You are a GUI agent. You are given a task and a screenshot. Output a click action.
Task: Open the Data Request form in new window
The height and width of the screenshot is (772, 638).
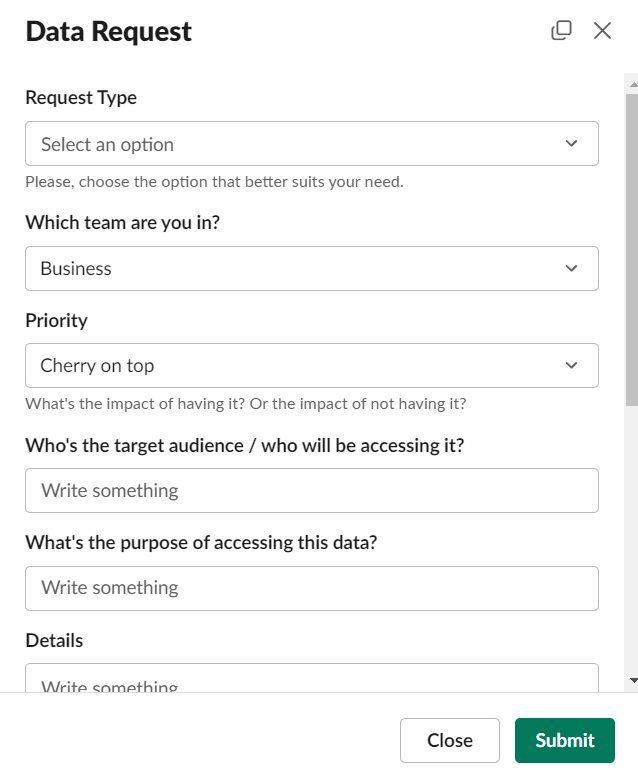562,30
